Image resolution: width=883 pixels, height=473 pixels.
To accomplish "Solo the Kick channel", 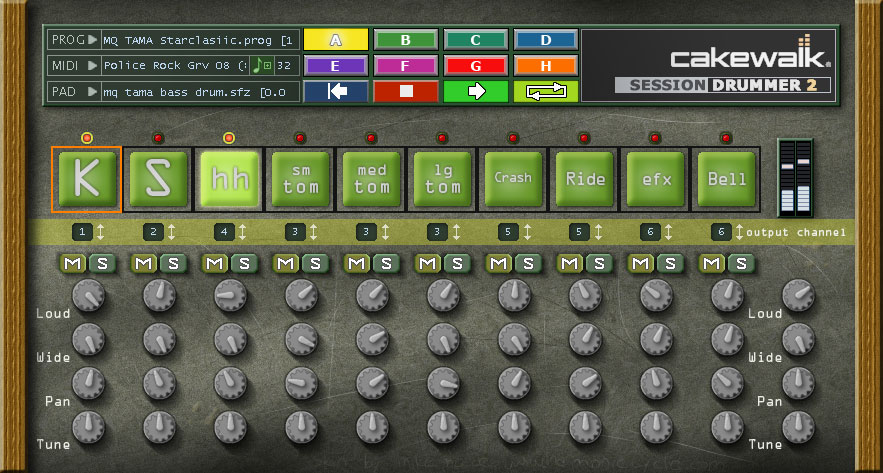I will pos(102,263).
